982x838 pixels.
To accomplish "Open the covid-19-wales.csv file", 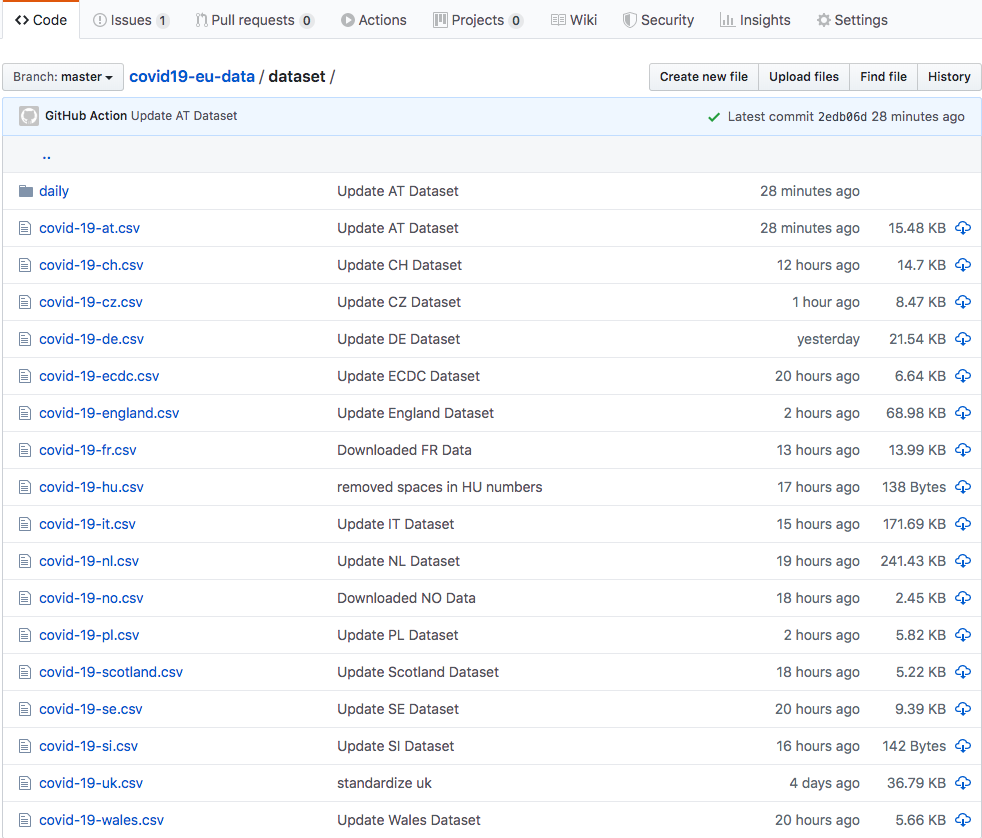I will [101, 819].
